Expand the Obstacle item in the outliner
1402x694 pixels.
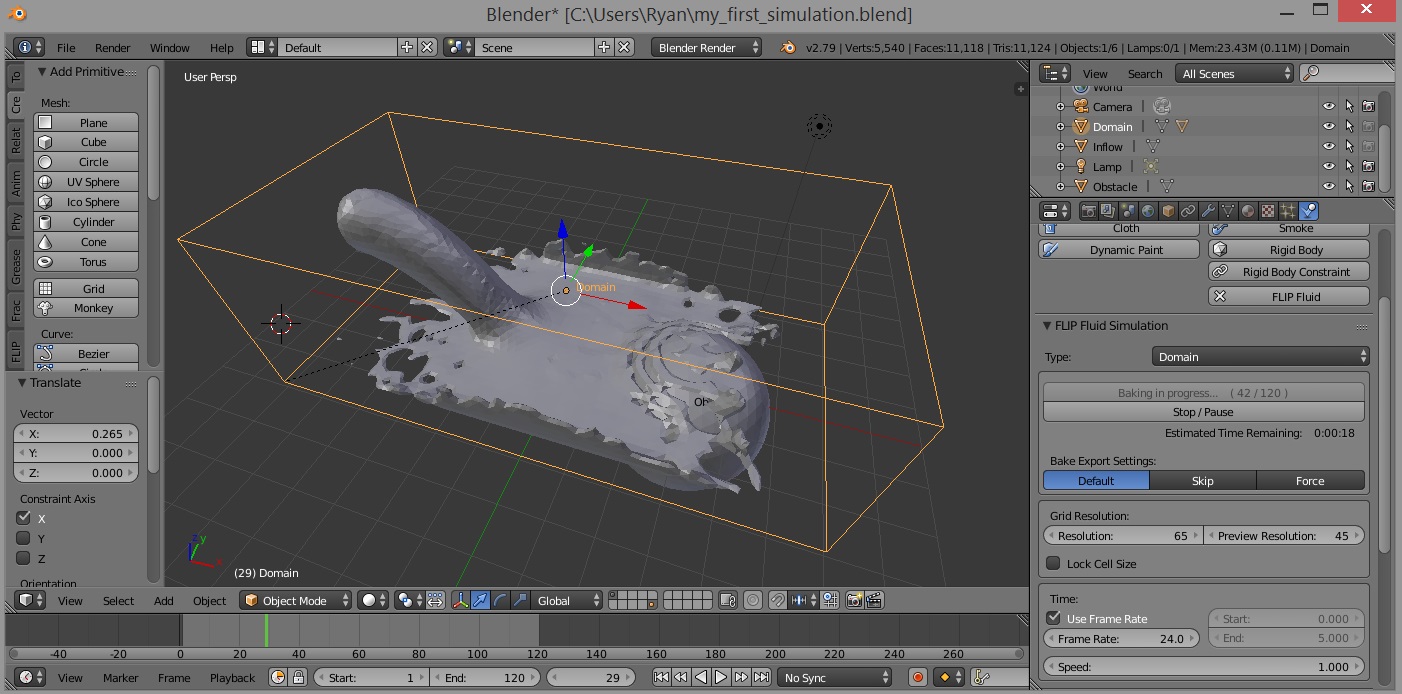(x=1061, y=186)
